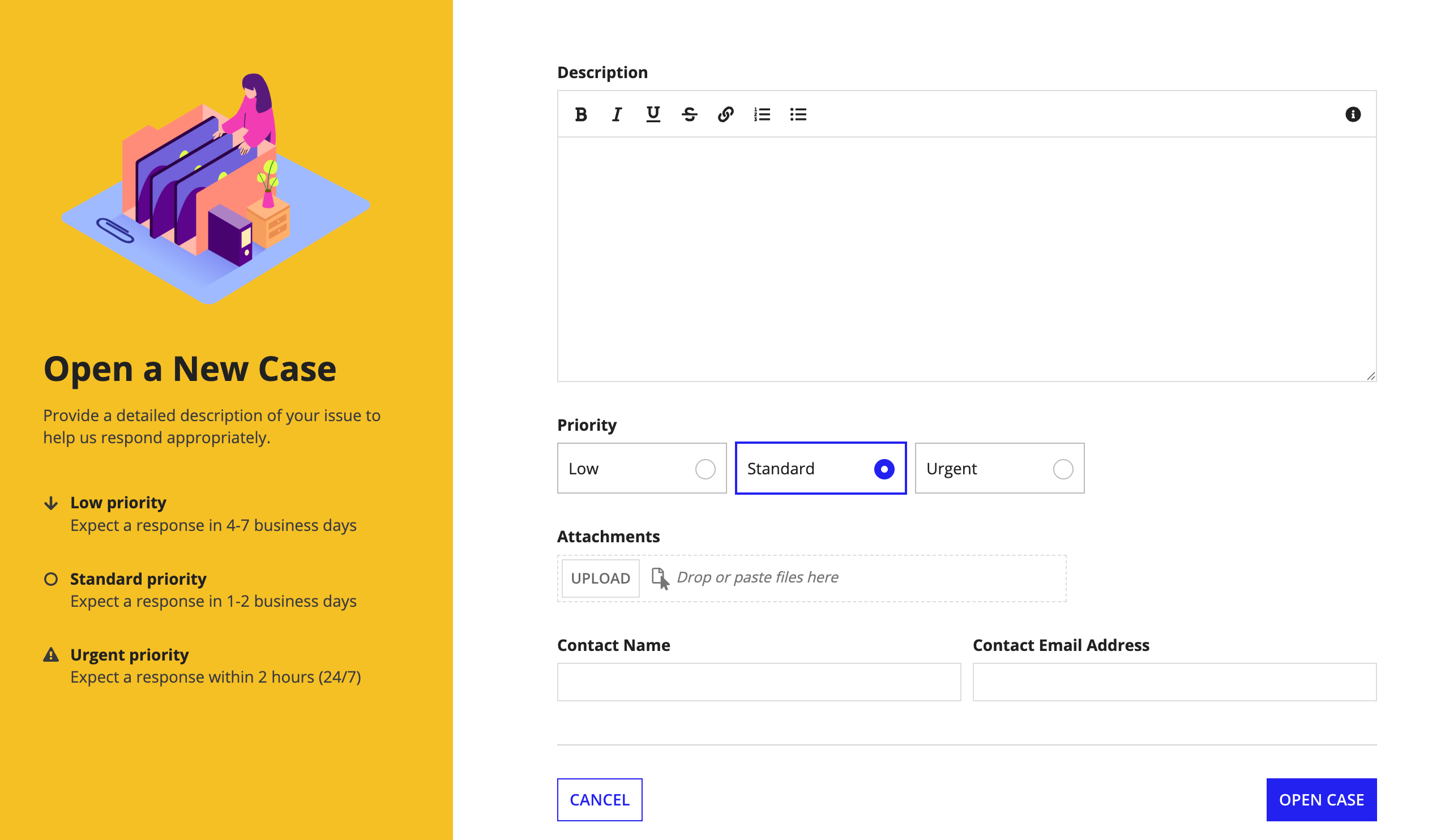This screenshot has height=840, width=1445.
Task: Click the 'Attachments' section label
Action: point(608,536)
